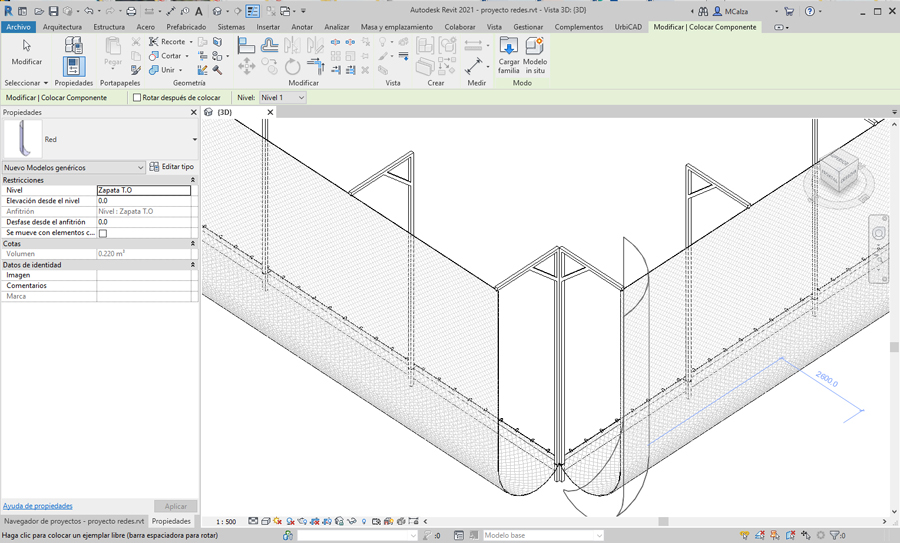The image size is (900, 543).
Task: Click the Print icon in quick access toolbar
Action: 131,11
